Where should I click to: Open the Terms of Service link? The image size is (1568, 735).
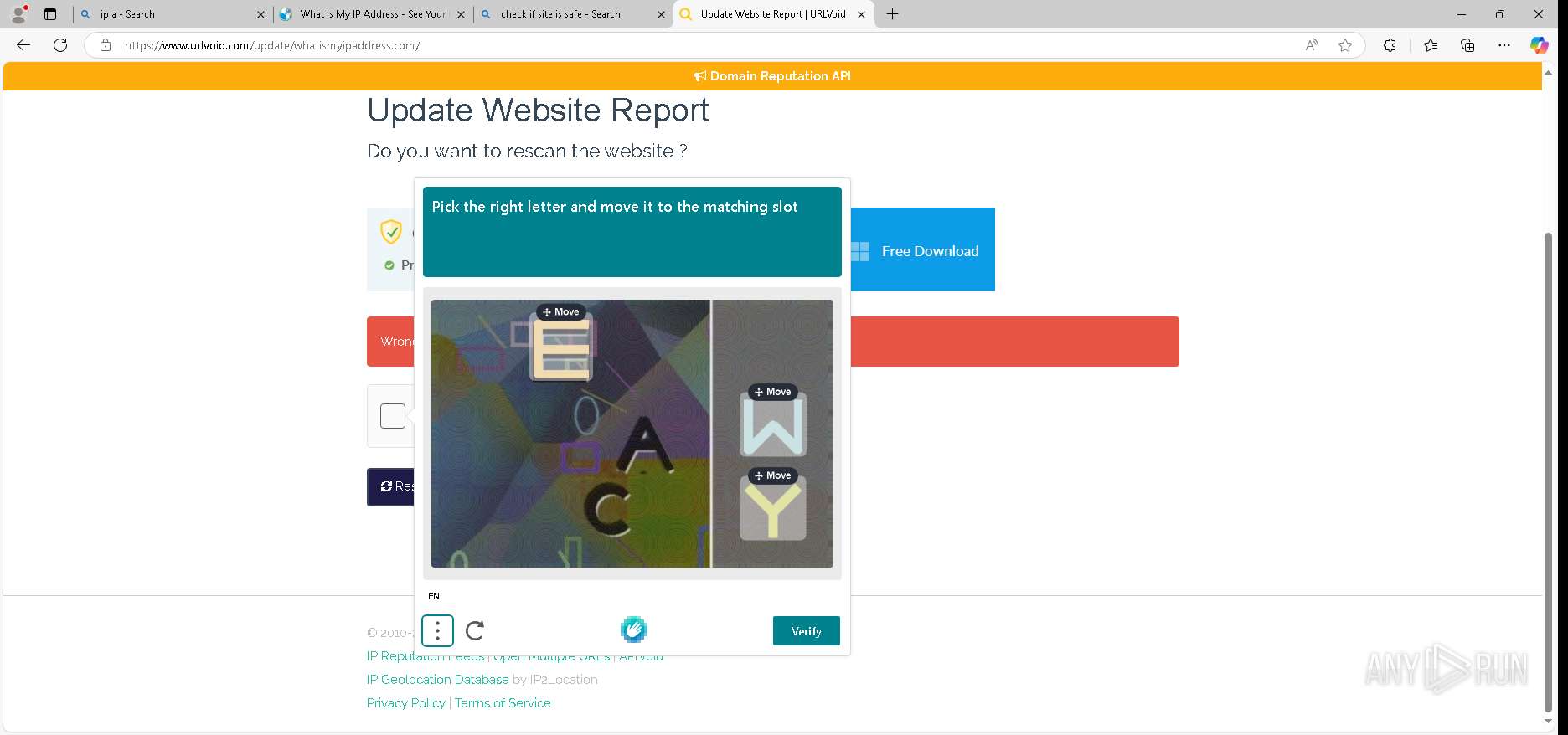point(503,703)
